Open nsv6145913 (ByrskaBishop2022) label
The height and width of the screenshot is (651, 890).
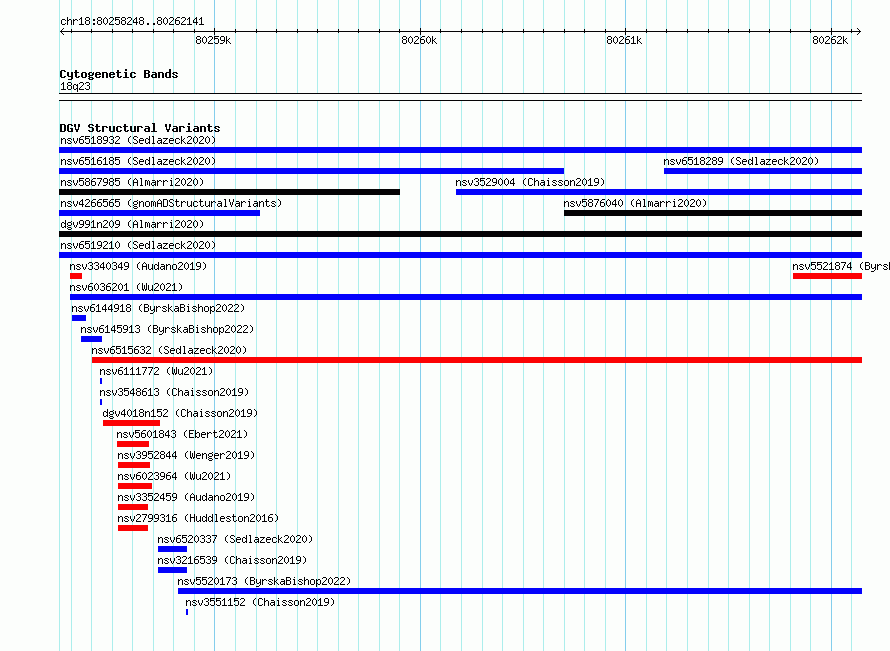pos(167,329)
